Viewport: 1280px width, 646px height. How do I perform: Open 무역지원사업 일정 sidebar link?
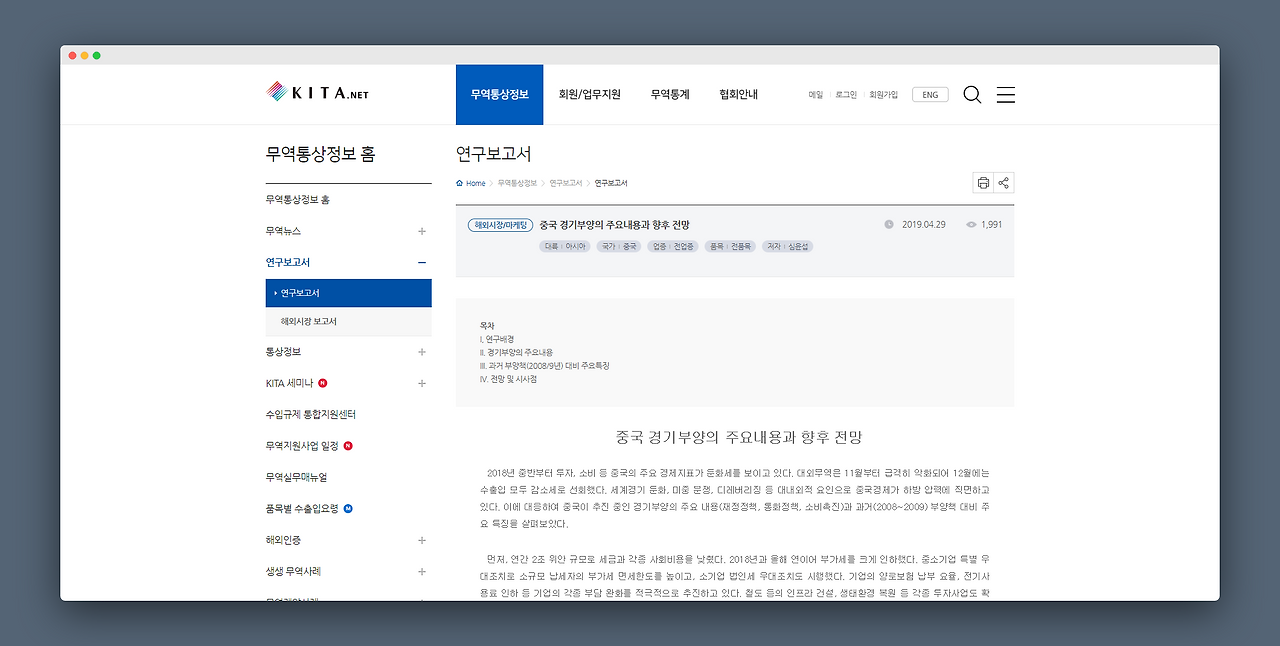(302, 446)
